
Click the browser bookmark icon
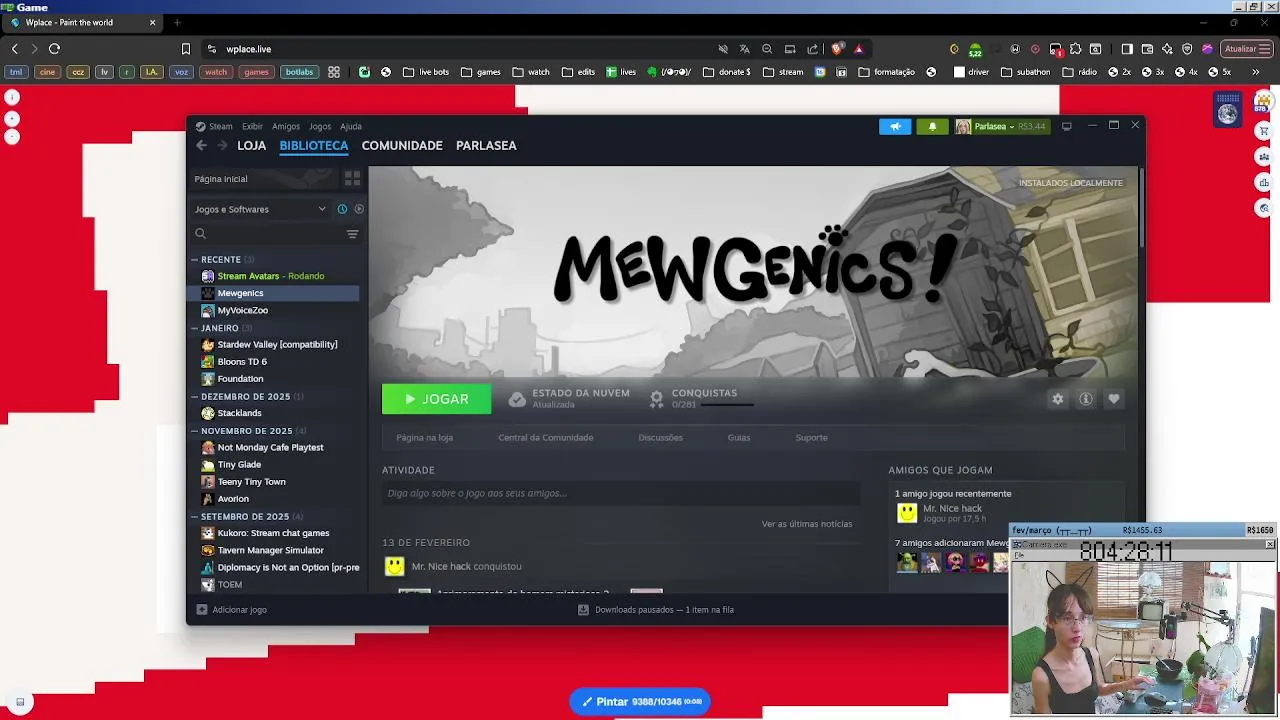[x=185, y=48]
